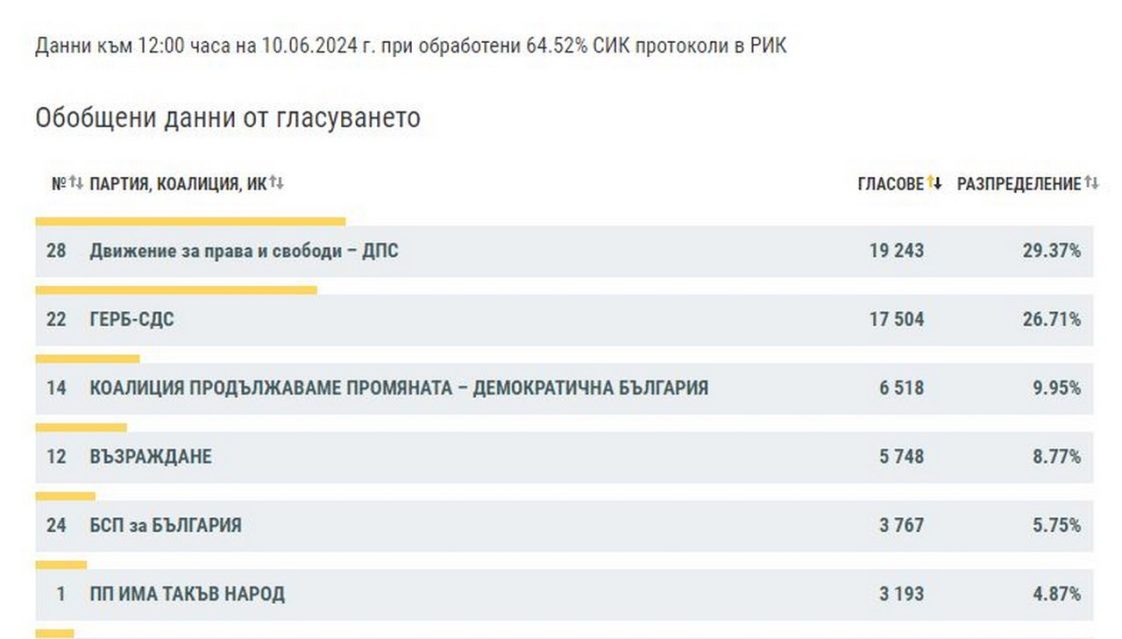Click the sort arrows beside РАЗПРЕДЕЛЕНИЕ
The height and width of the screenshot is (639, 1122).
click(1092, 184)
